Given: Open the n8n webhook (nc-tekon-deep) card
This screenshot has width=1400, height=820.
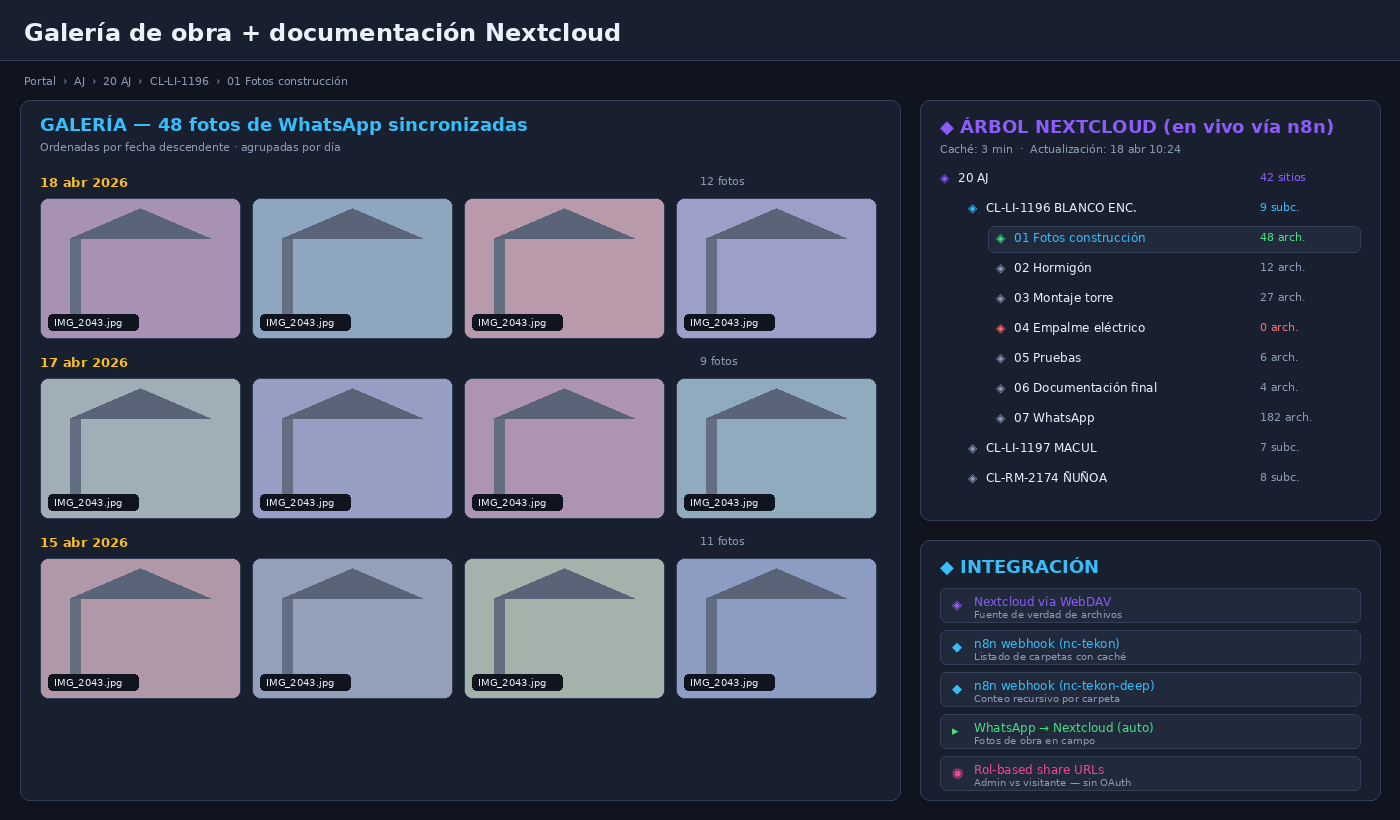Looking at the screenshot, I should point(1150,690).
